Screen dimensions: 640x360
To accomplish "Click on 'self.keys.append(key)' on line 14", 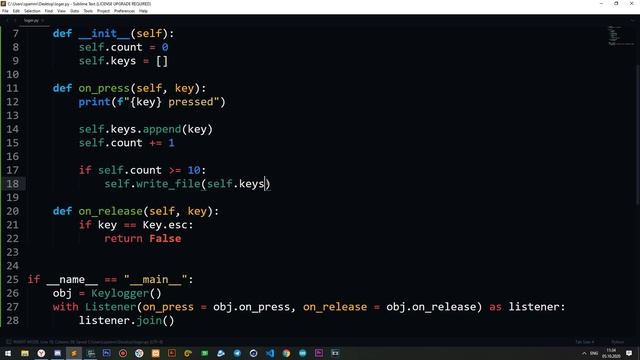I will (146, 129).
